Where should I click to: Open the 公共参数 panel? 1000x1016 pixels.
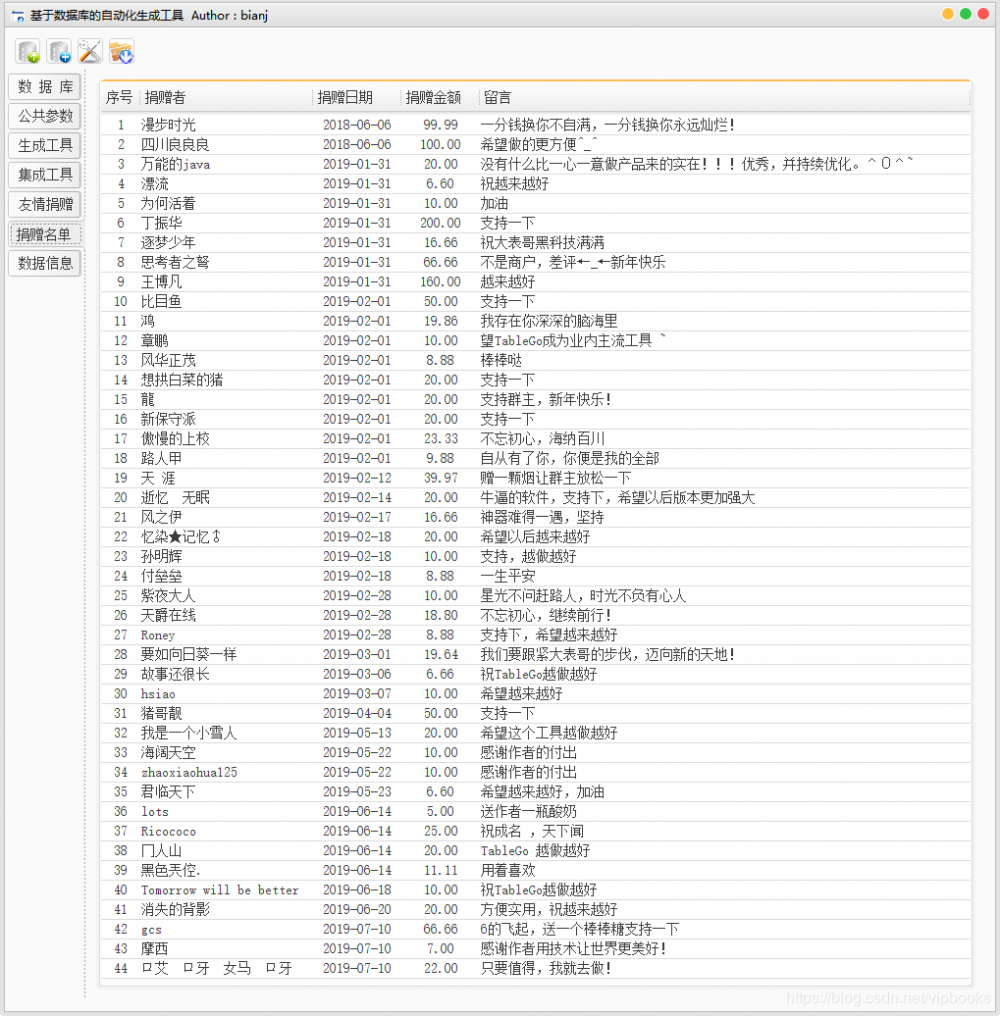(44, 116)
